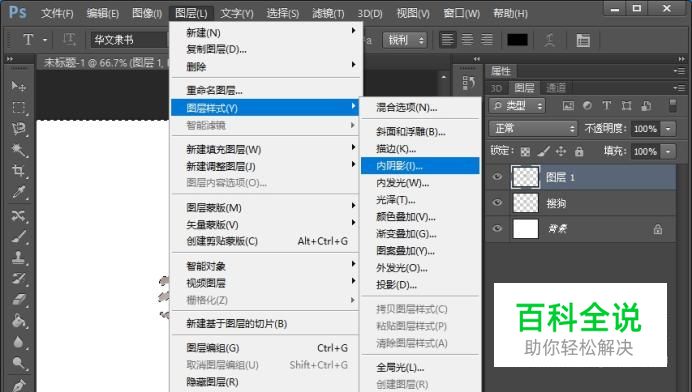Viewport: 692px width, 392px height.
Task: Choose 投影(D)... drop shadow
Action: [x=420, y=285]
